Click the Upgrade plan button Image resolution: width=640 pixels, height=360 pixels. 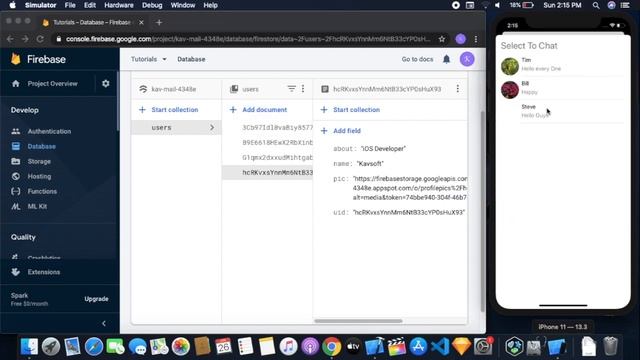(x=96, y=299)
